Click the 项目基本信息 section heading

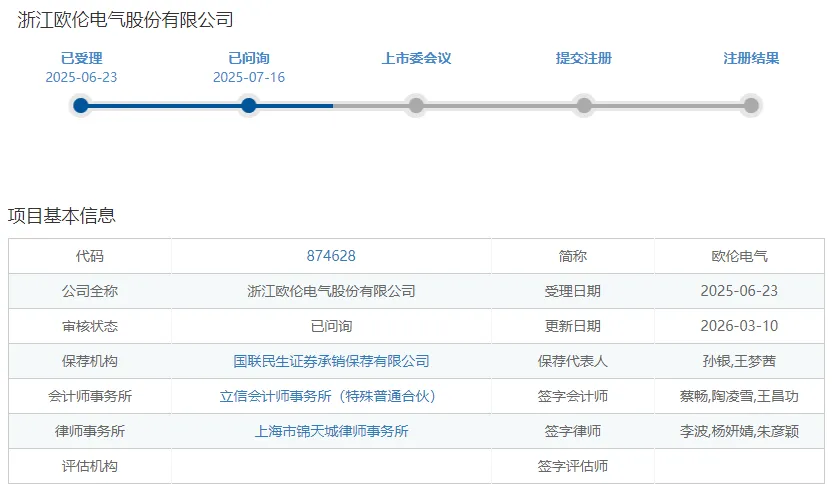coord(62,215)
